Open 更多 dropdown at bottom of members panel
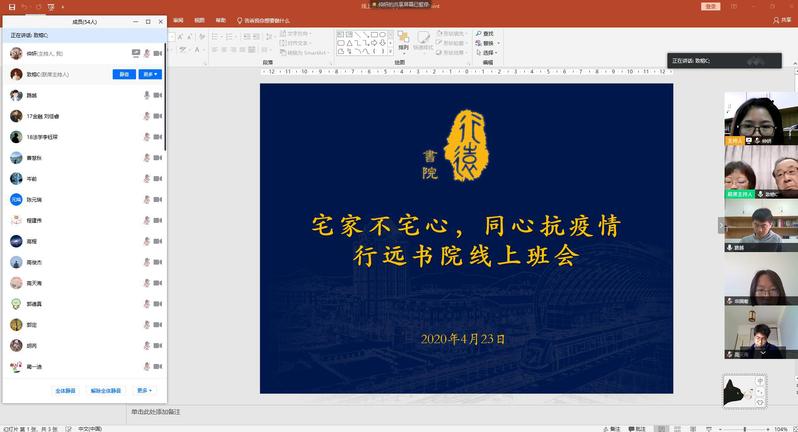 [x=145, y=391]
